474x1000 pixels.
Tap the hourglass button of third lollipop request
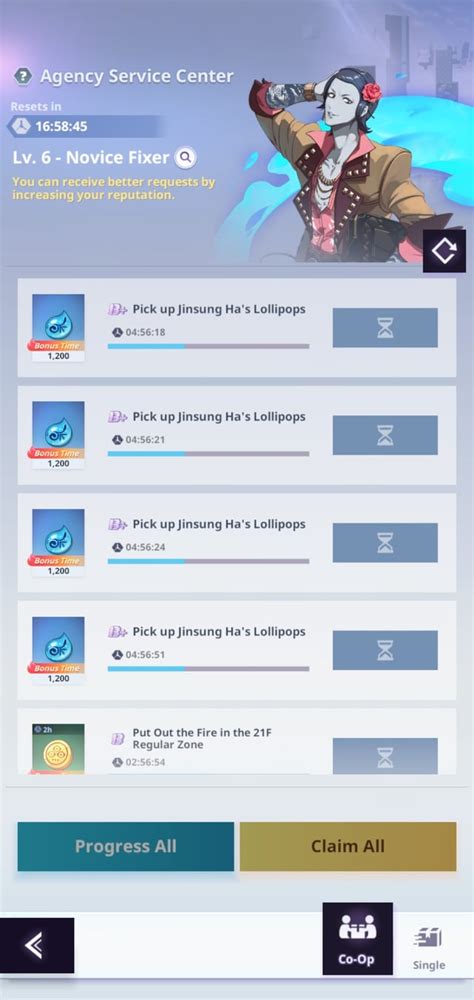385,543
